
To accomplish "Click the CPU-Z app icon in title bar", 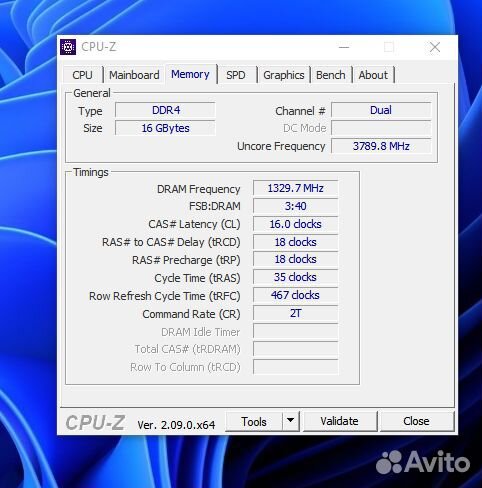I will 68,47.
